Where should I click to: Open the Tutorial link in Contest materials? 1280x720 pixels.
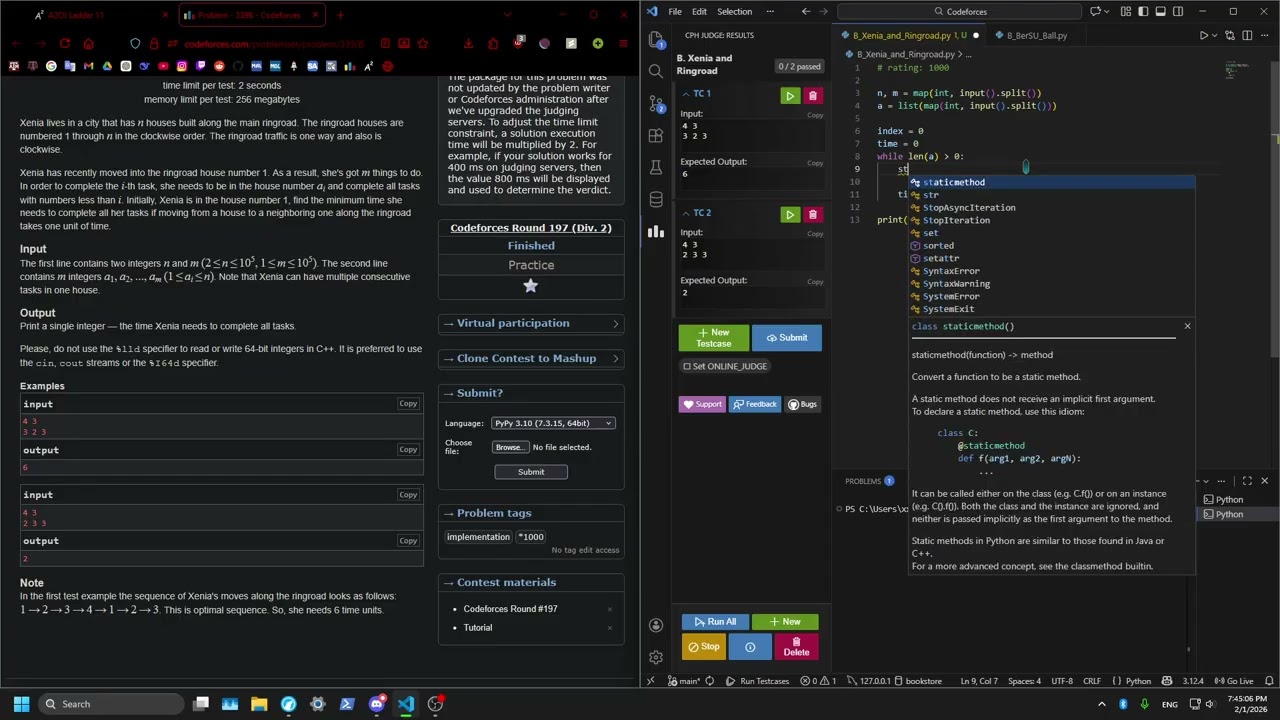click(478, 628)
